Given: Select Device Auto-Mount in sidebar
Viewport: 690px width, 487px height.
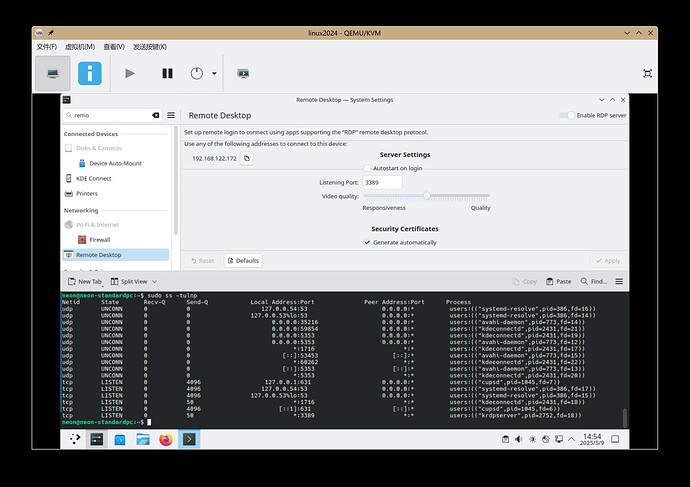Looking at the screenshot, I should pos(116,163).
